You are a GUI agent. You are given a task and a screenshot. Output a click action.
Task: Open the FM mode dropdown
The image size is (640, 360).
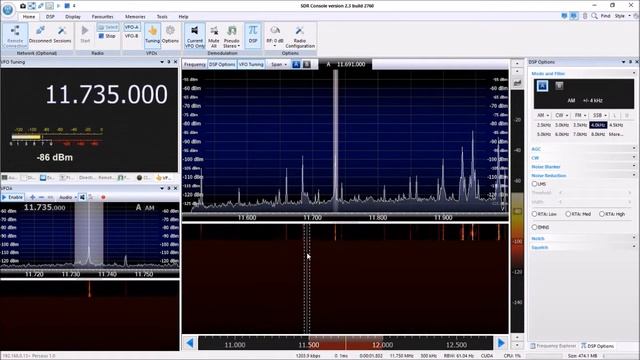tap(580, 116)
